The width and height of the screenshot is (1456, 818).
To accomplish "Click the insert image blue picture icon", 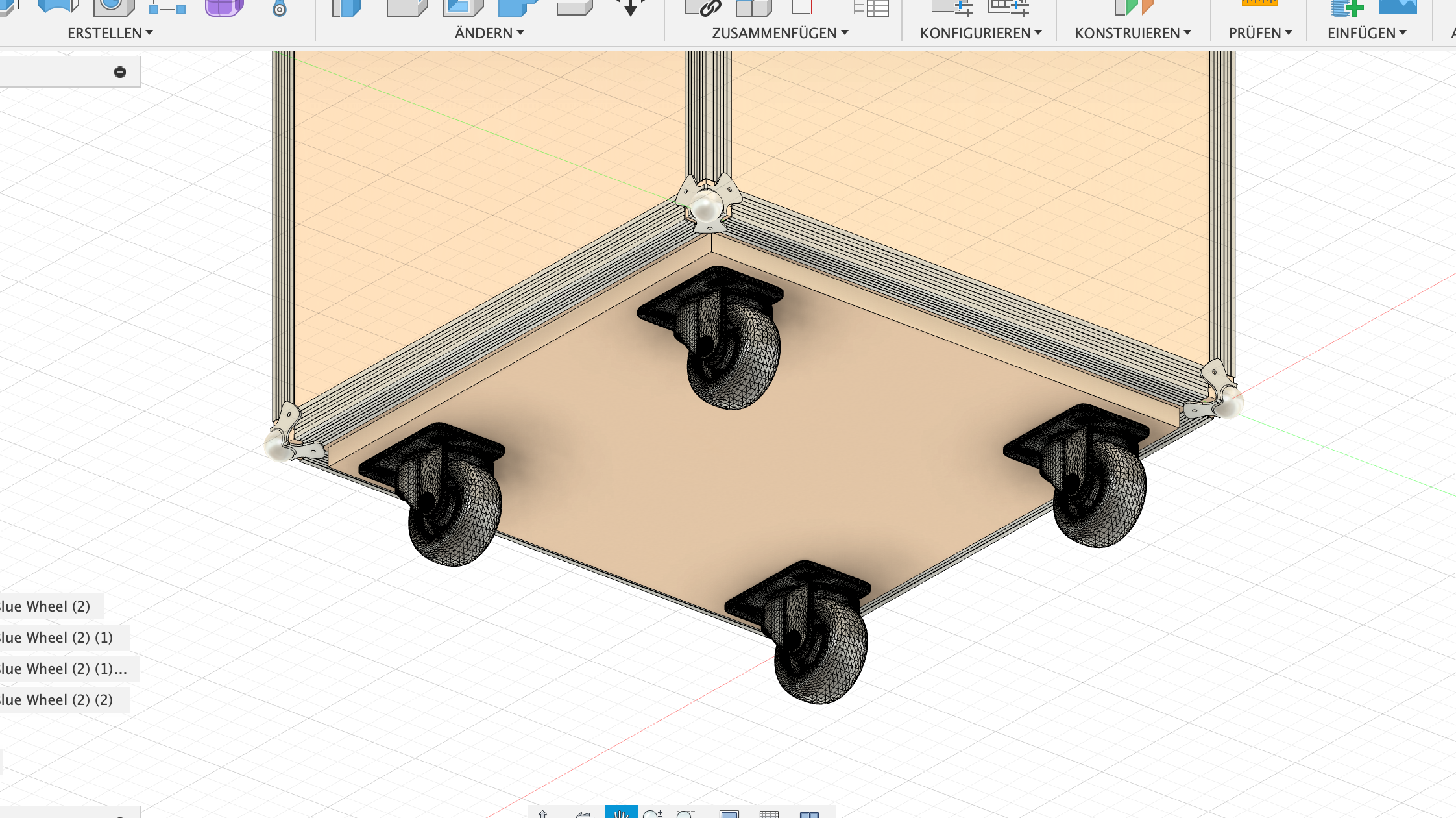I will (x=1398, y=6).
